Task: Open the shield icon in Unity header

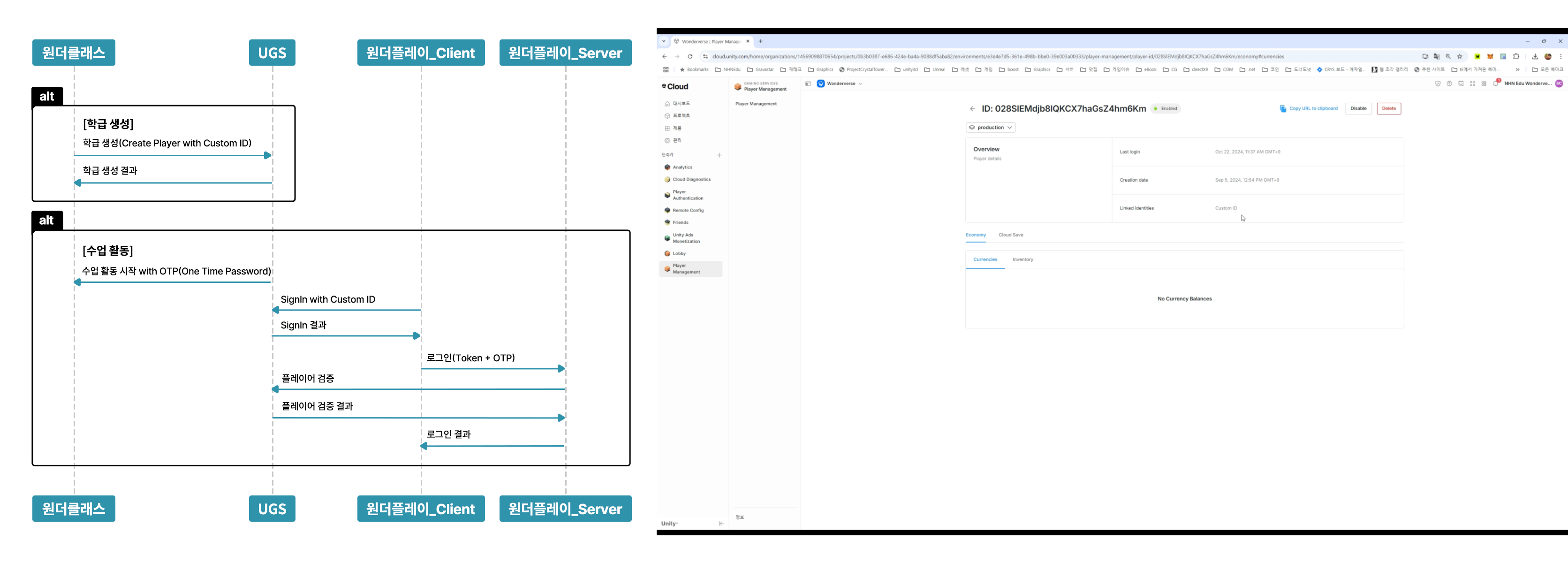Action: pos(1438,84)
